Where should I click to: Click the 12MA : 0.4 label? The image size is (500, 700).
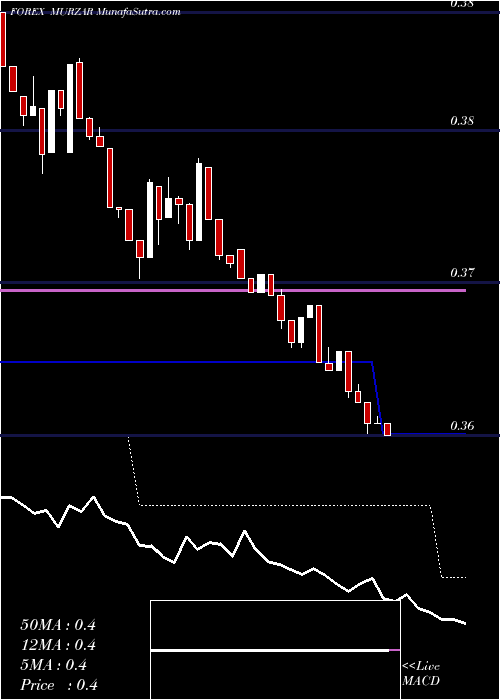(58, 645)
